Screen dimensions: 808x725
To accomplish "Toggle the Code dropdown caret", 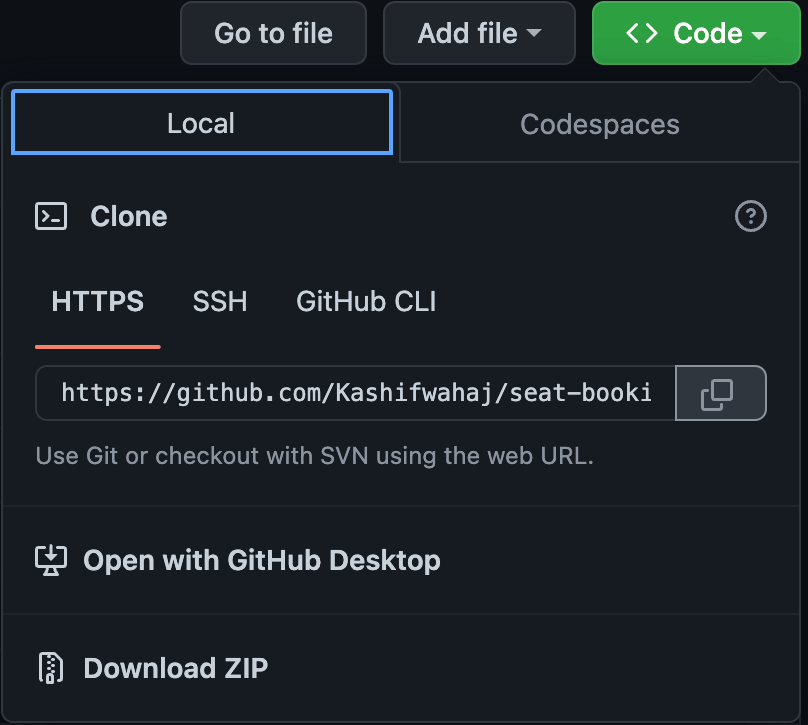I will pyautogui.click(x=759, y=35).
